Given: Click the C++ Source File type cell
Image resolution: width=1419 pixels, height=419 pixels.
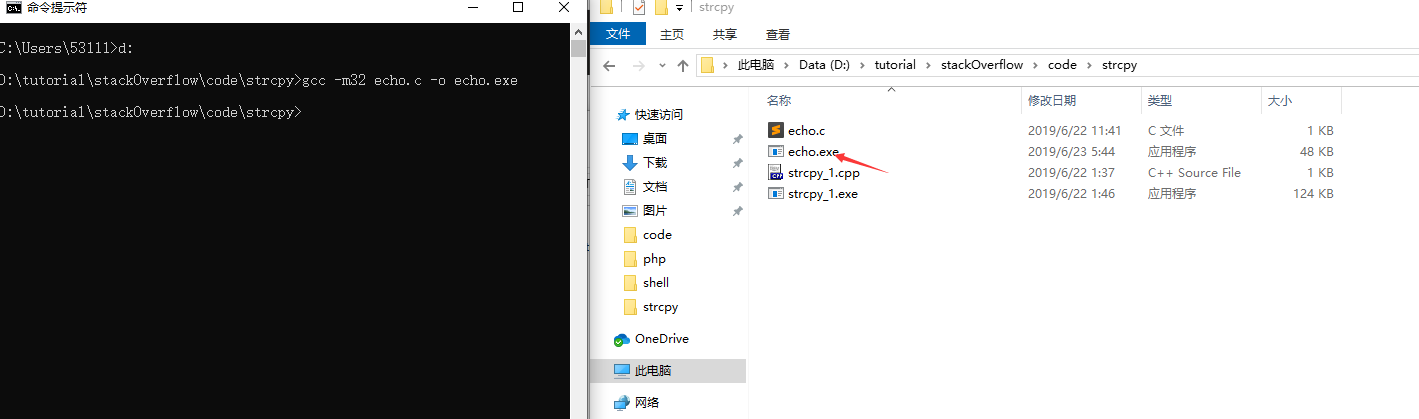Looking at the screenshot, I should 1194,172.
